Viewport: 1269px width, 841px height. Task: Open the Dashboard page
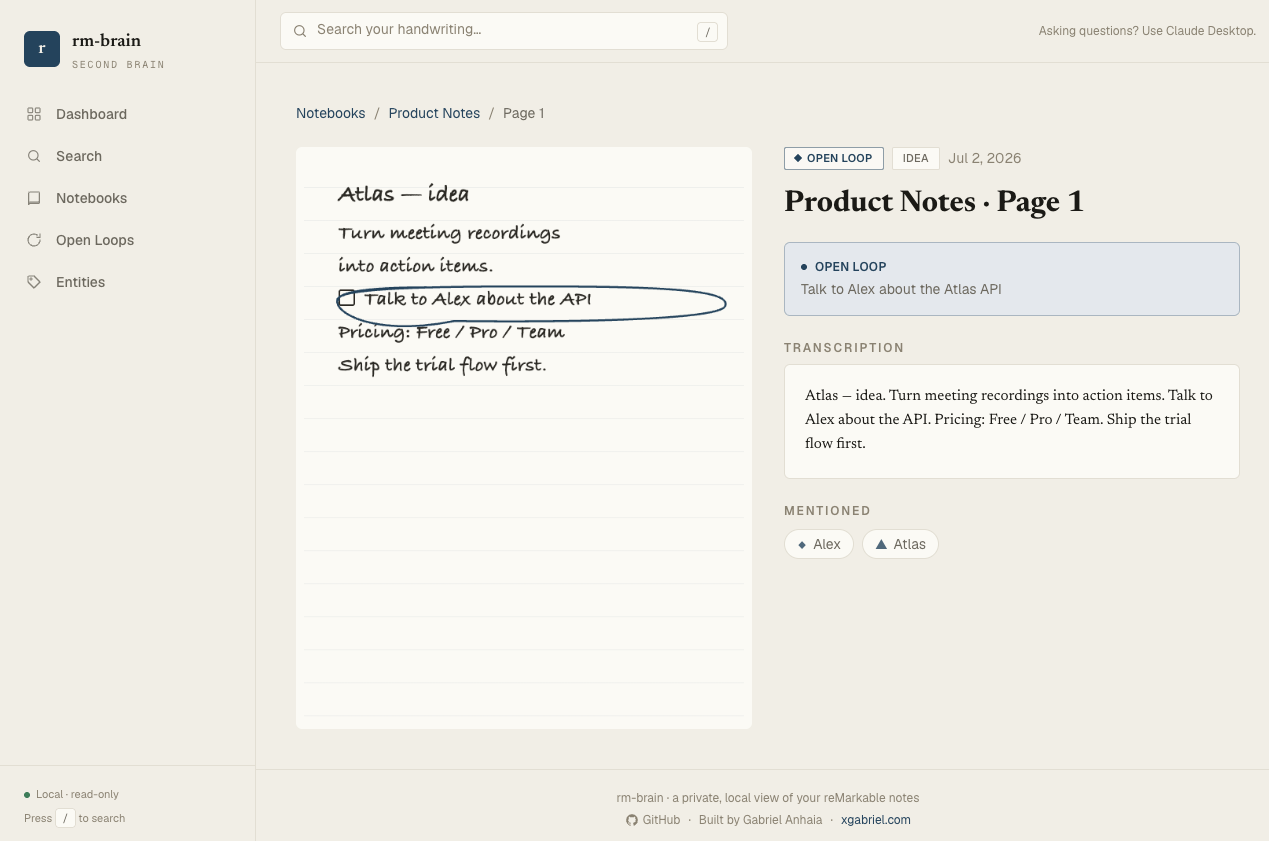click(128, 114)
